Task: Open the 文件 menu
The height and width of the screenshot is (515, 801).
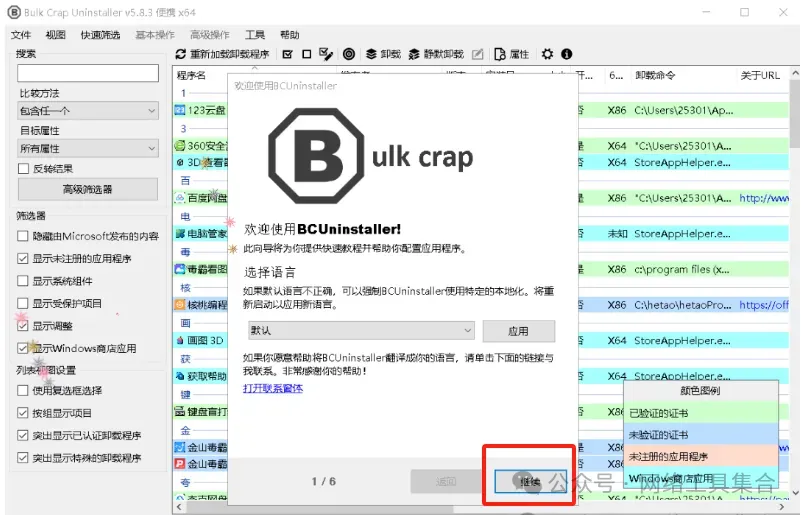Action: (21, 35)
